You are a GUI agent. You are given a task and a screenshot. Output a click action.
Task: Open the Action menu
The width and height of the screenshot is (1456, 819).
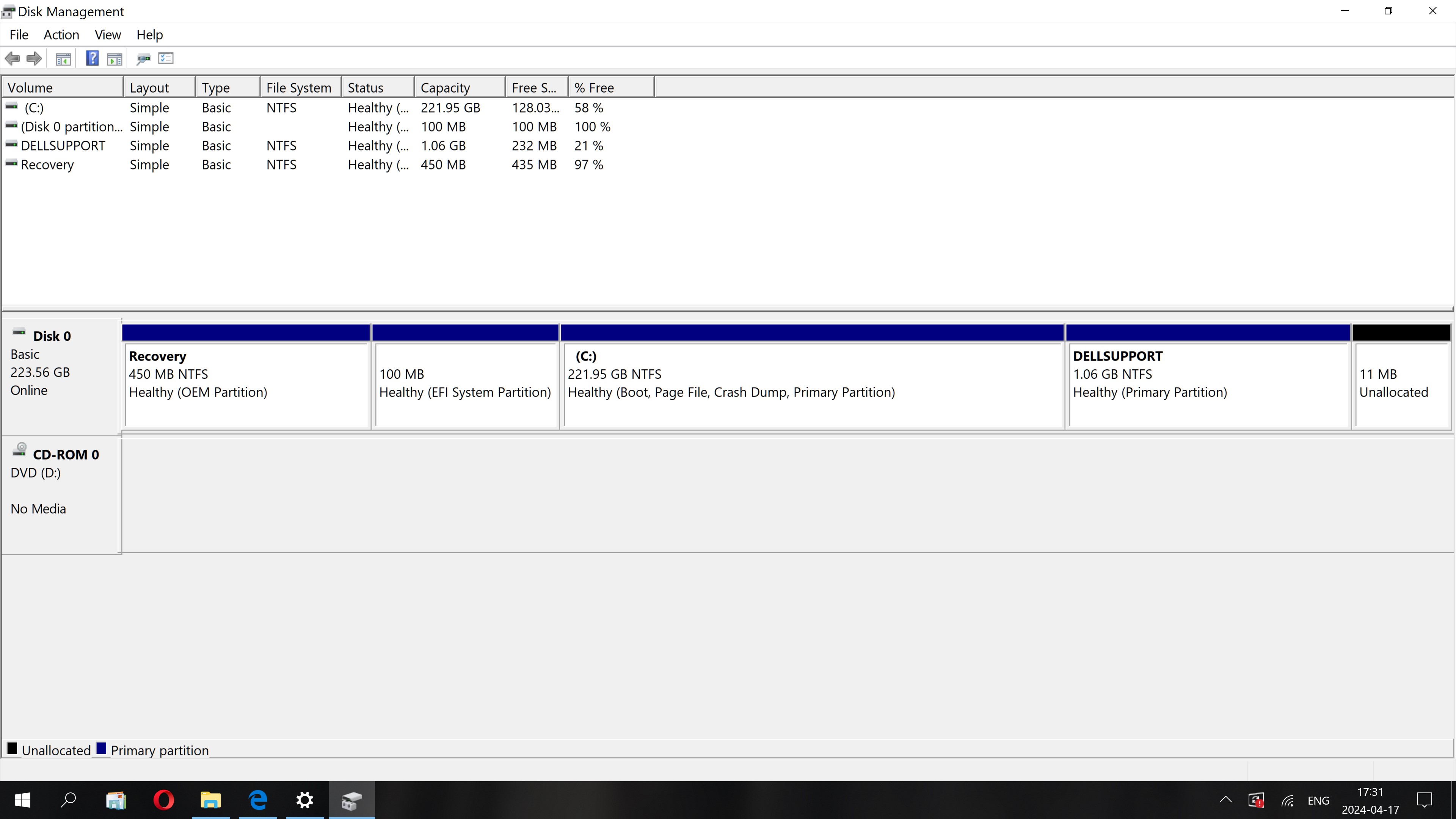click(x=61, y=35)
